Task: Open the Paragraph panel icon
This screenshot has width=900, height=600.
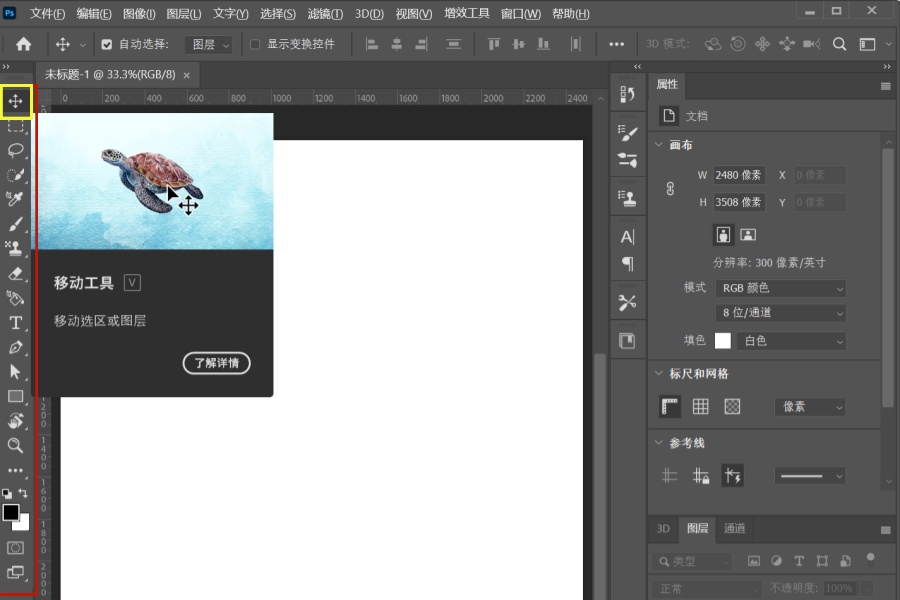Action: 627,264
